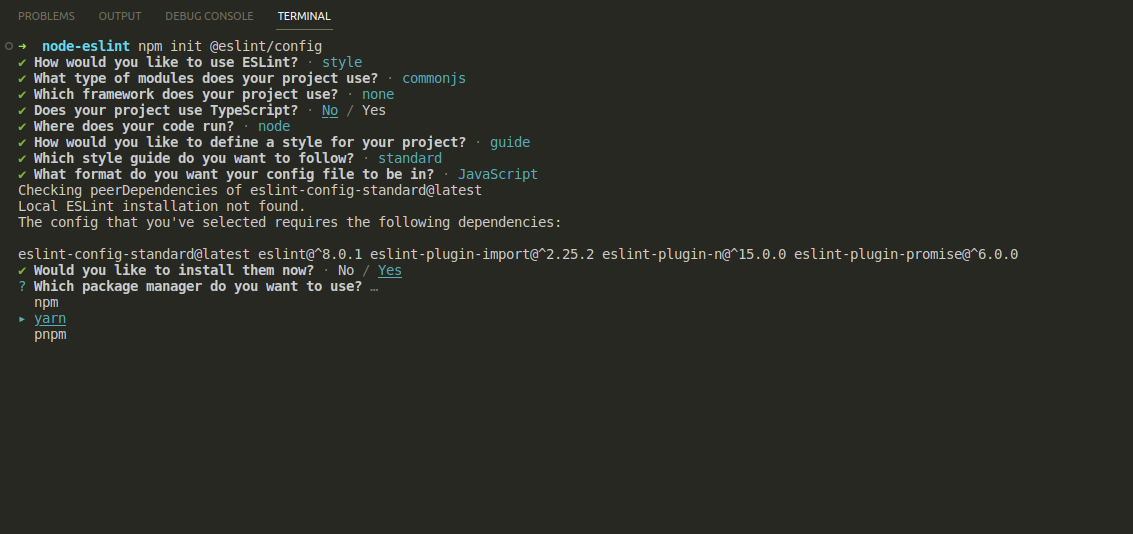Click the underlined "No" in the TypeScript prompt

(x=330, y=110)
